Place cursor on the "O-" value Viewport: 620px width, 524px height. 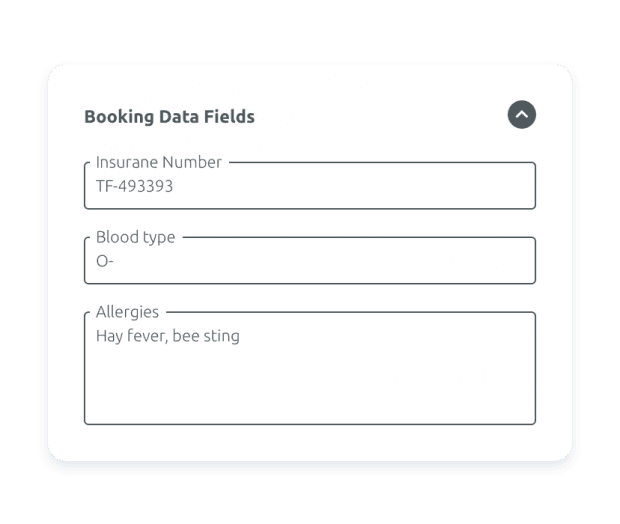point(105,261)
